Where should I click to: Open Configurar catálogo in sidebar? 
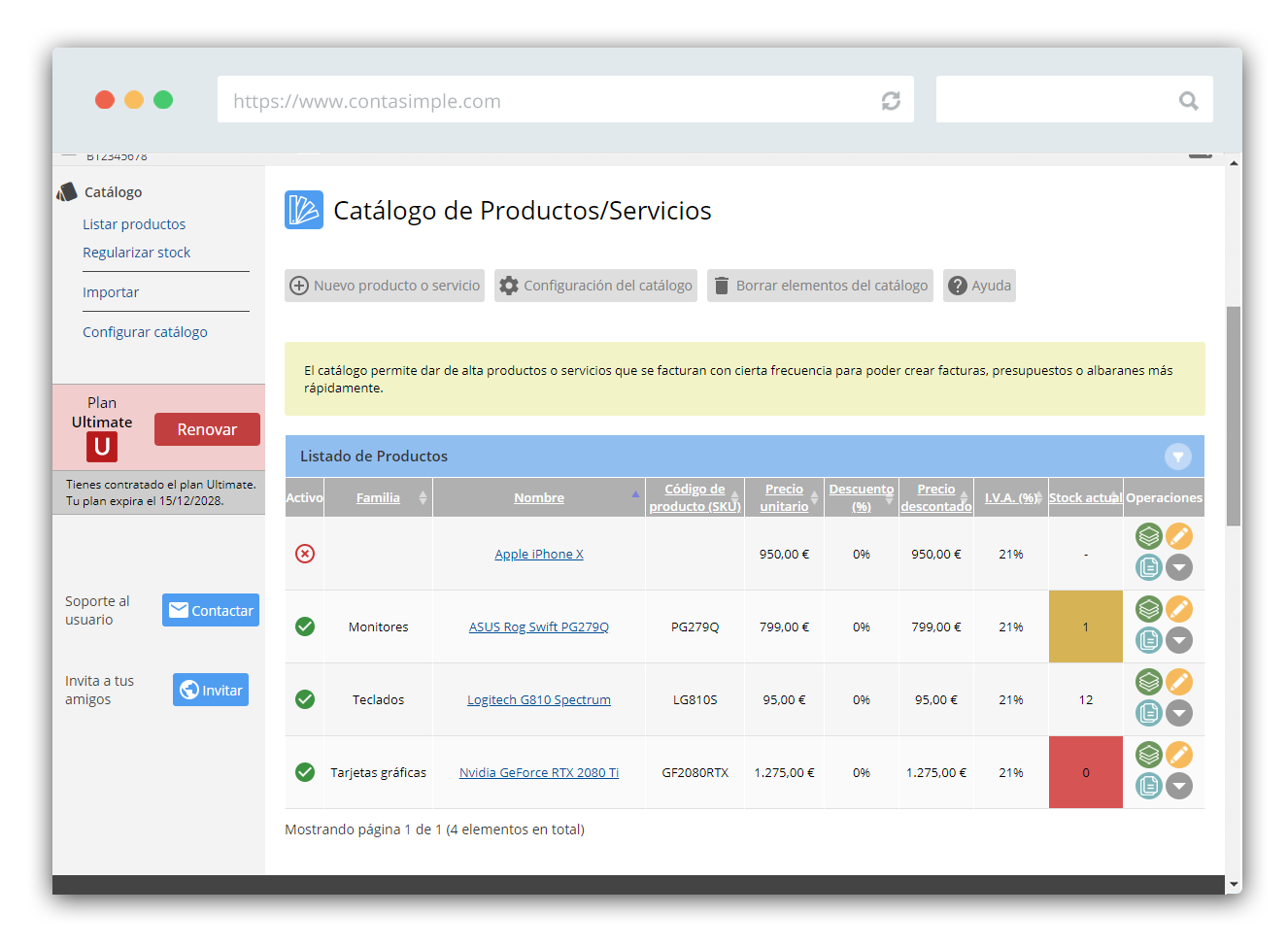coord(145,332)
